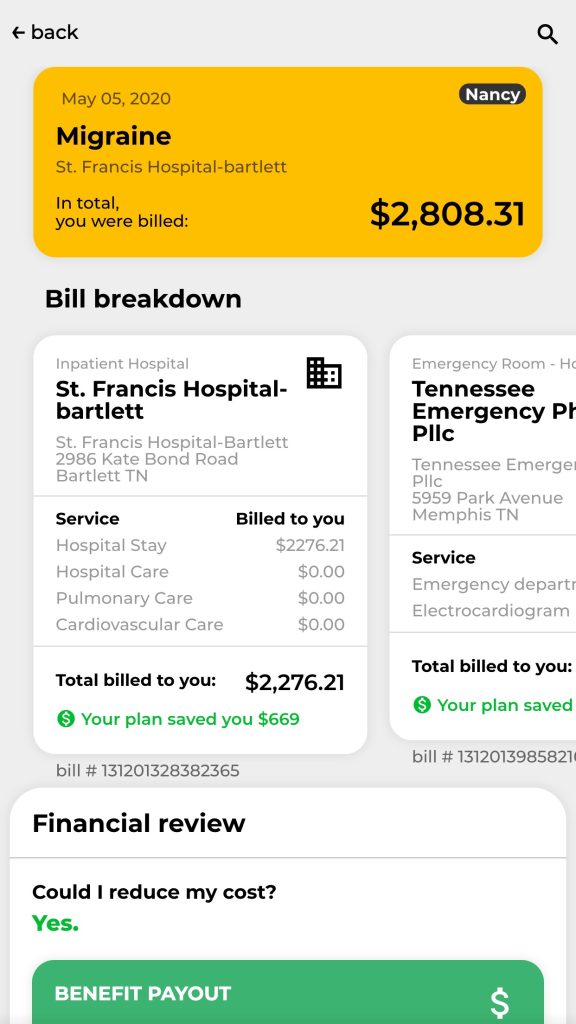Tap the back arrow icon

(18, 32)
